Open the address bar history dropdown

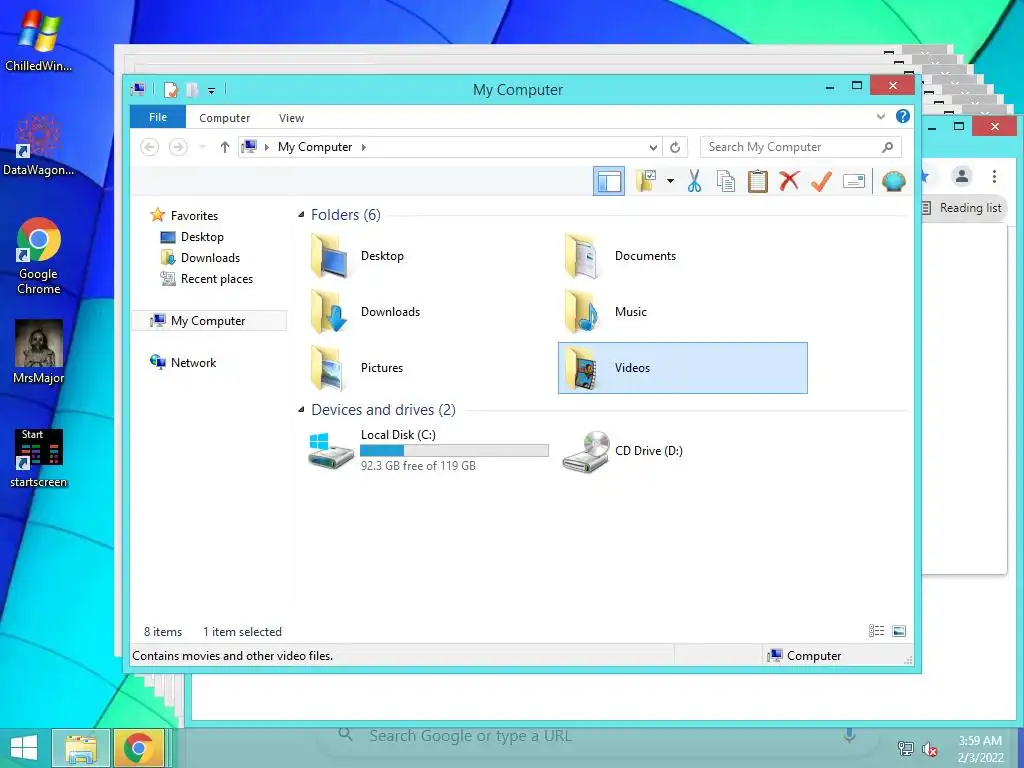[652, 147]
